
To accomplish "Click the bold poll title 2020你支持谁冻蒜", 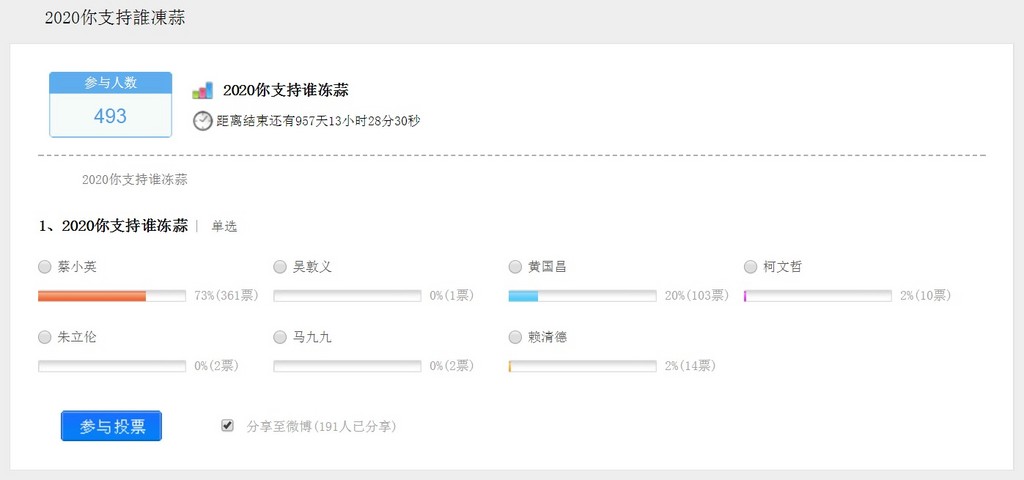I will point(286,90).
